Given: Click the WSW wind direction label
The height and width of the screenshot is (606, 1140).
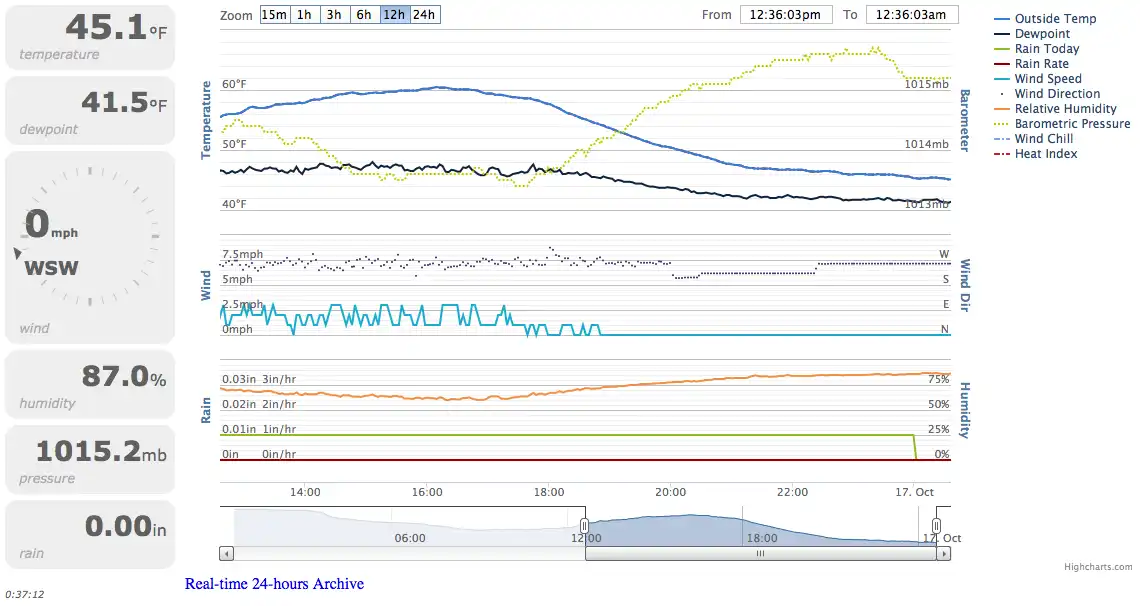Looking at the screenshot, I should pyautogui.click(x=51, y=268).
